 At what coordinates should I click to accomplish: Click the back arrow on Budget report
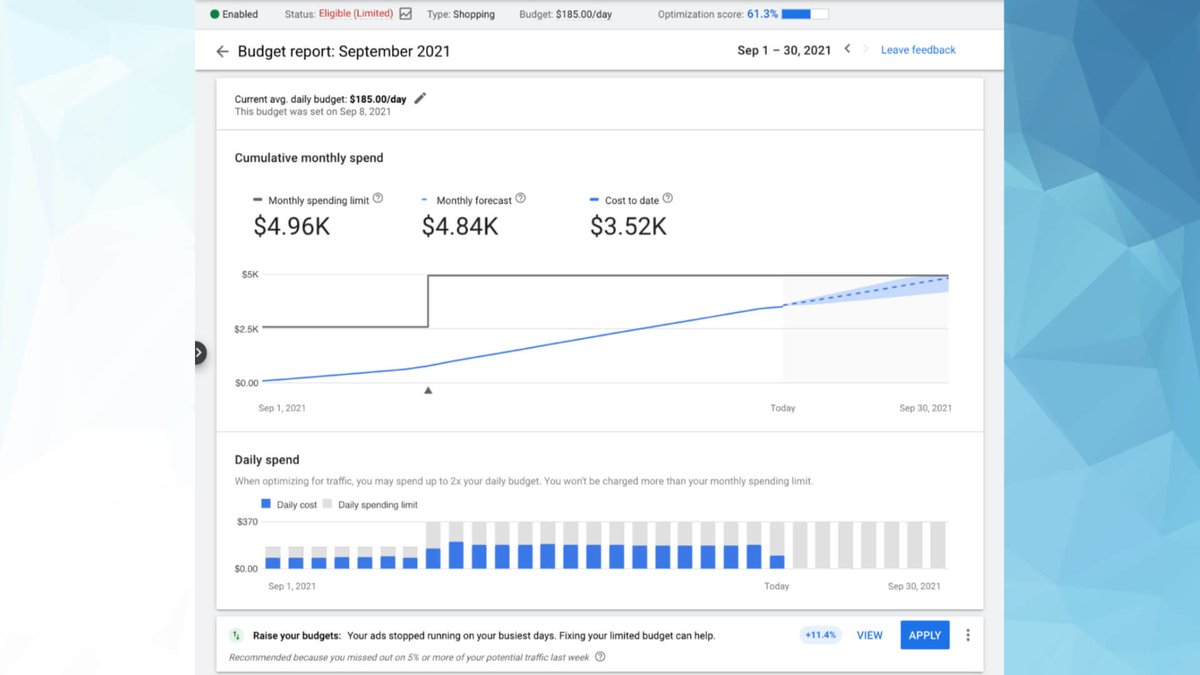coord(222,50)
